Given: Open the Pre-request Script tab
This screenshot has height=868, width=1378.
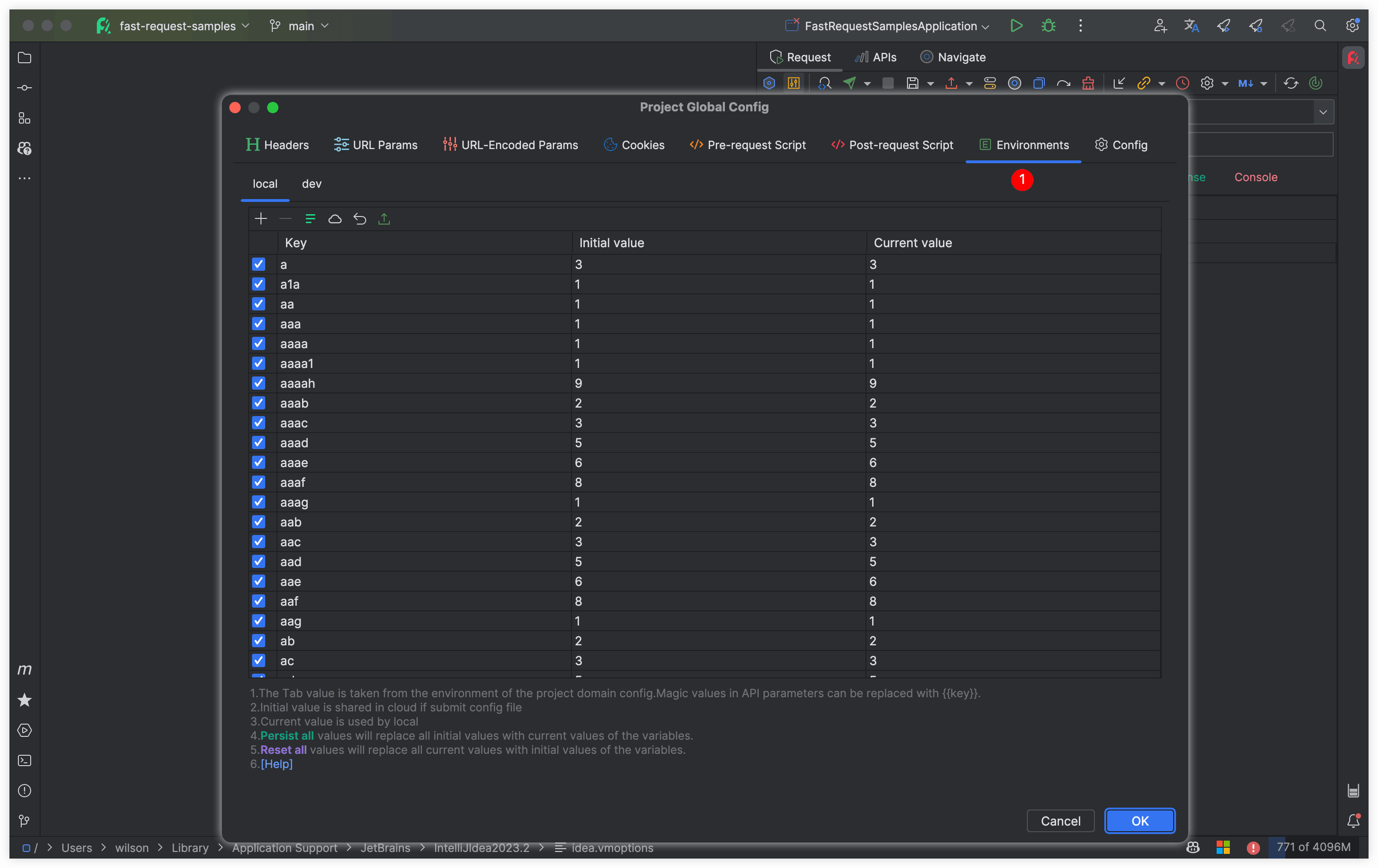Looking at the screenshot, I should click(748, 145).
